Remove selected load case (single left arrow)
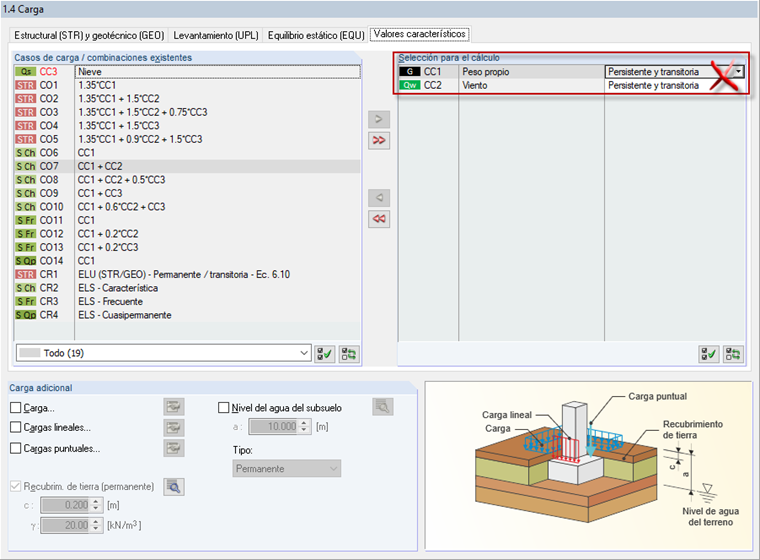 pos(379,198)
